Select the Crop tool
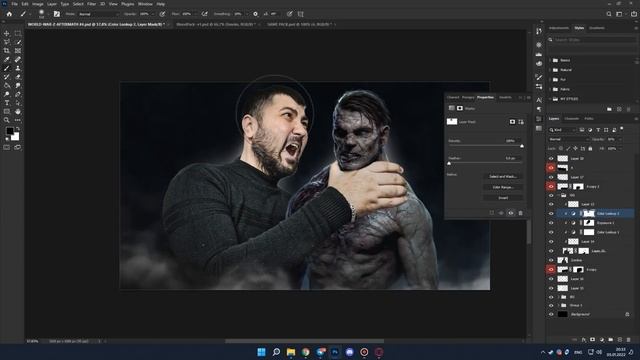Screen dimensions: 640x360 [7, 51]
